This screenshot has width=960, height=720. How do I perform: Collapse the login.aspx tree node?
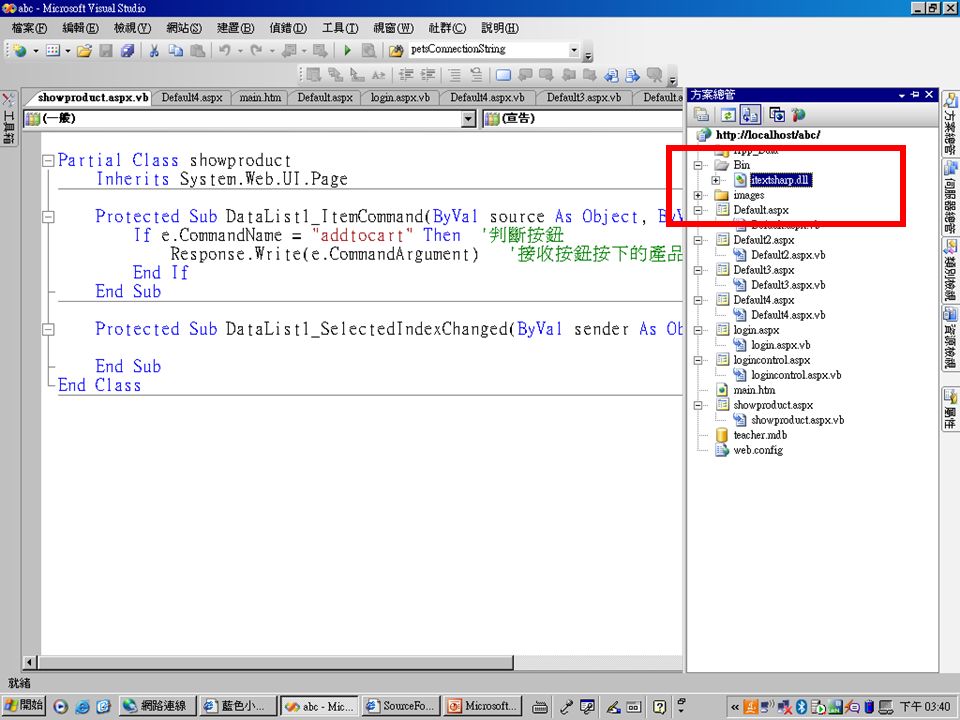coord(697,330)
